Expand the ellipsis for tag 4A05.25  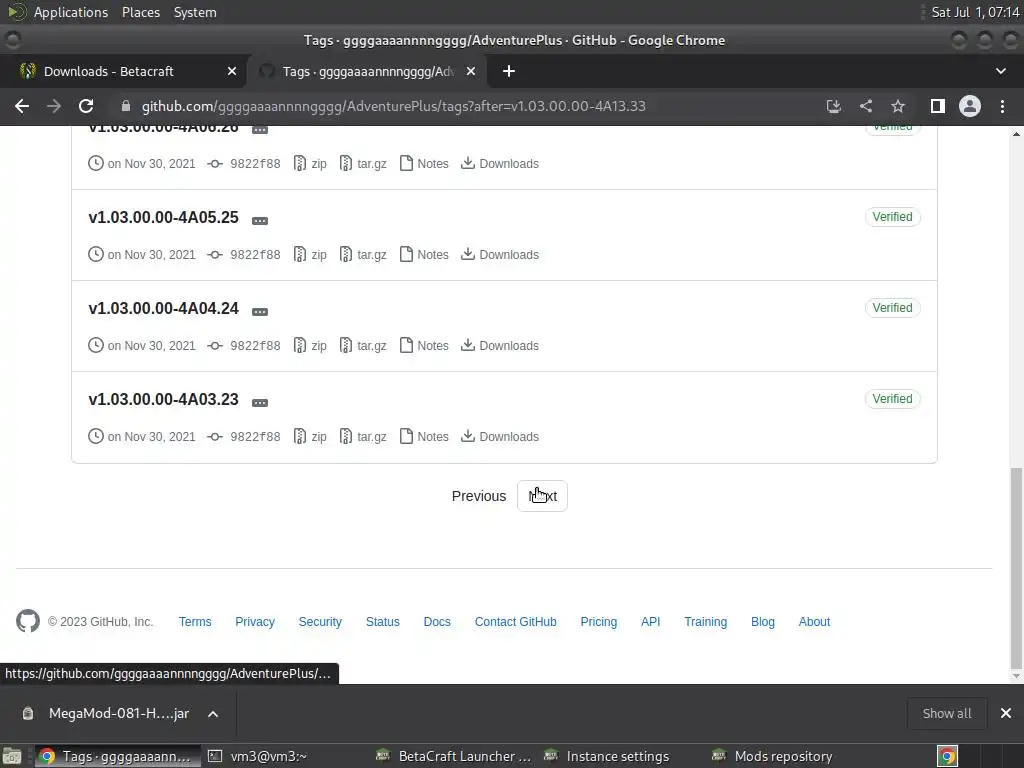coord(260,221)
